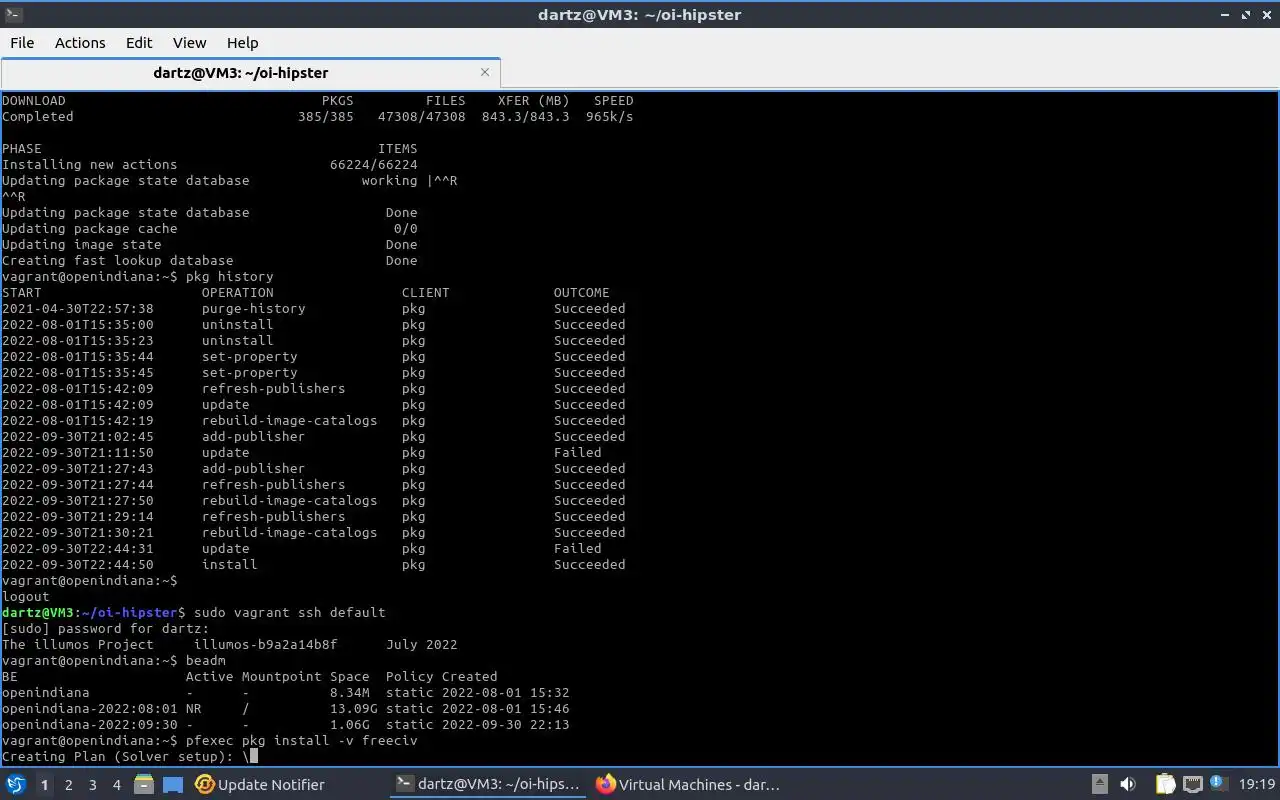Image resolution: width=1280 pixels, height=800 pixels.
Task: Switch to workspace 3
Action: (93, 785)
